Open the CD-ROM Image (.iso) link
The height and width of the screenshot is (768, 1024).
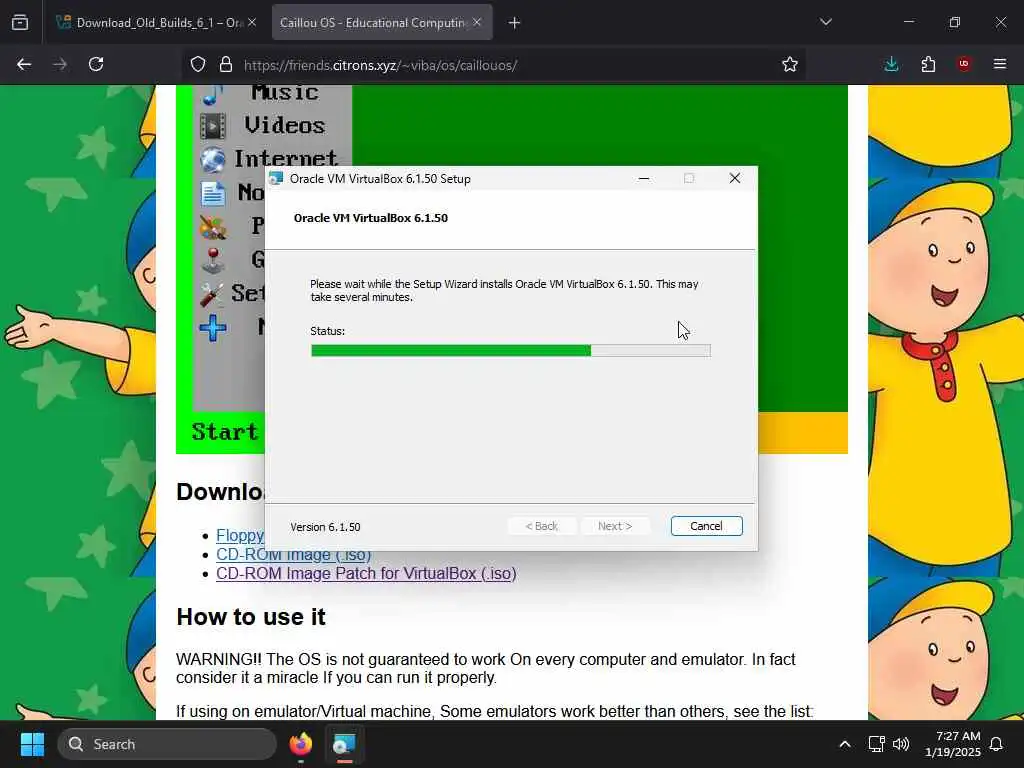click(x=294, y=554)
